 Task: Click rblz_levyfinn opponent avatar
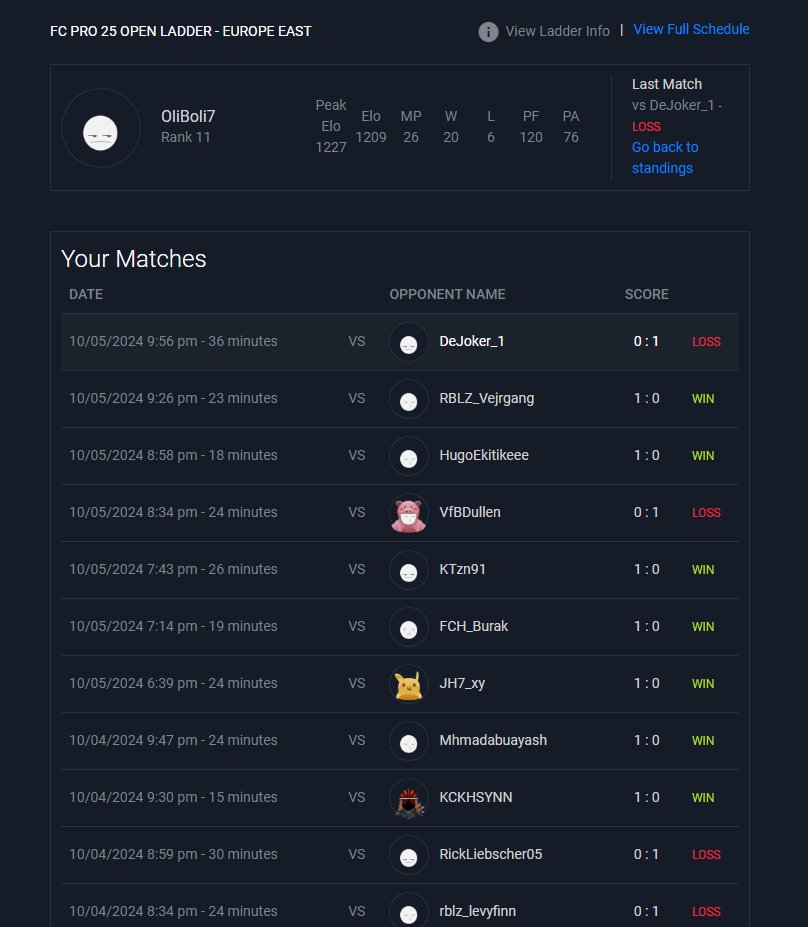tap(408, 911)
